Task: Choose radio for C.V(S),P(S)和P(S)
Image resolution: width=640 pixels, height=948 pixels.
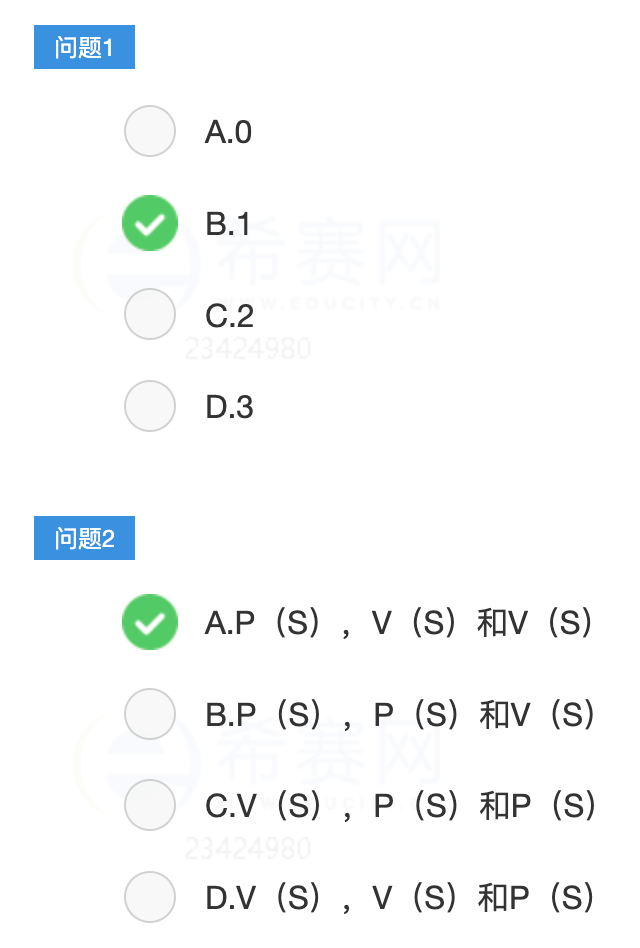Action: pyautogui.click(x=150, y=805)
